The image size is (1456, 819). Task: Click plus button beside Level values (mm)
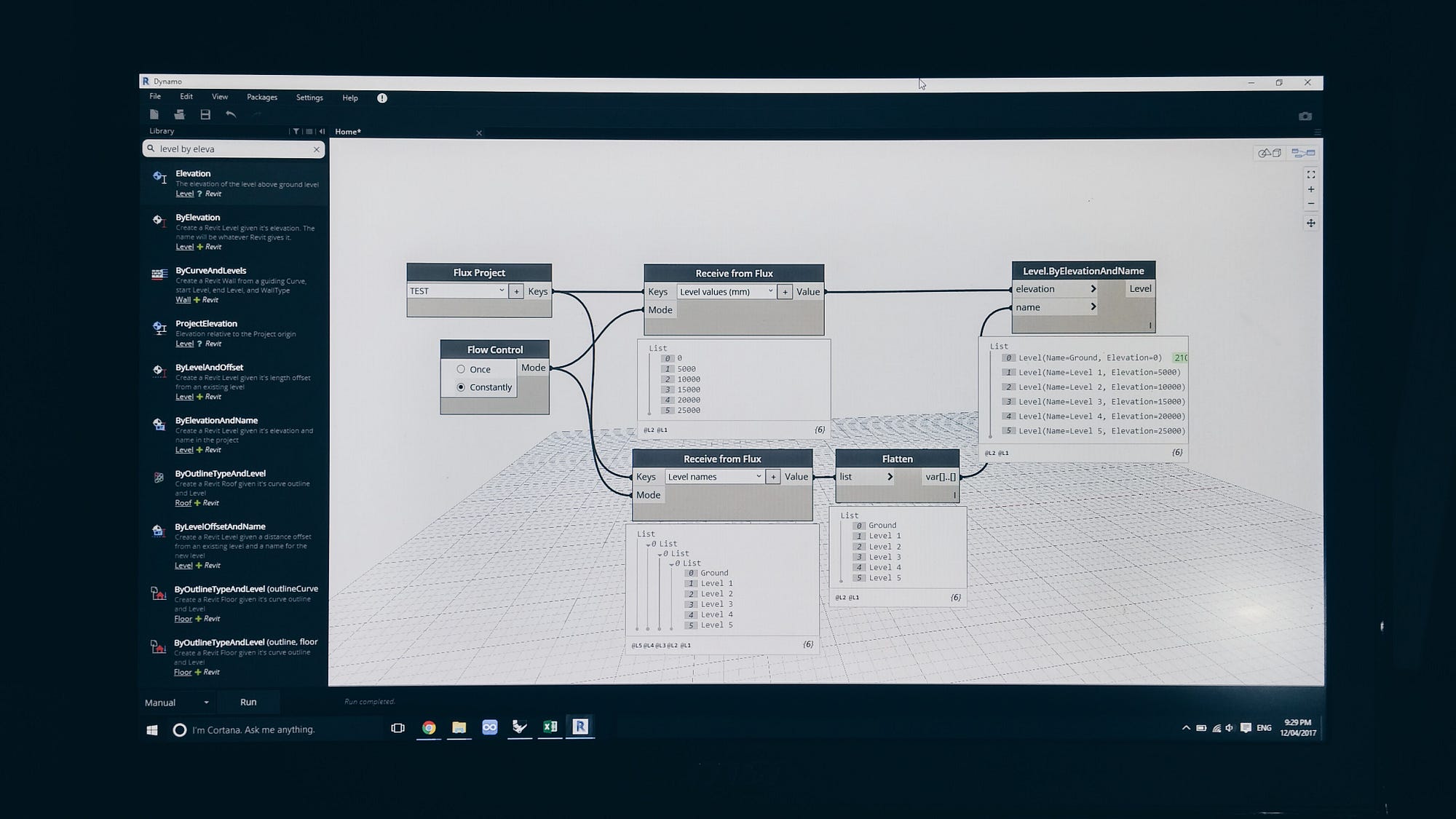pyautogui.click(x=785, y=292)
